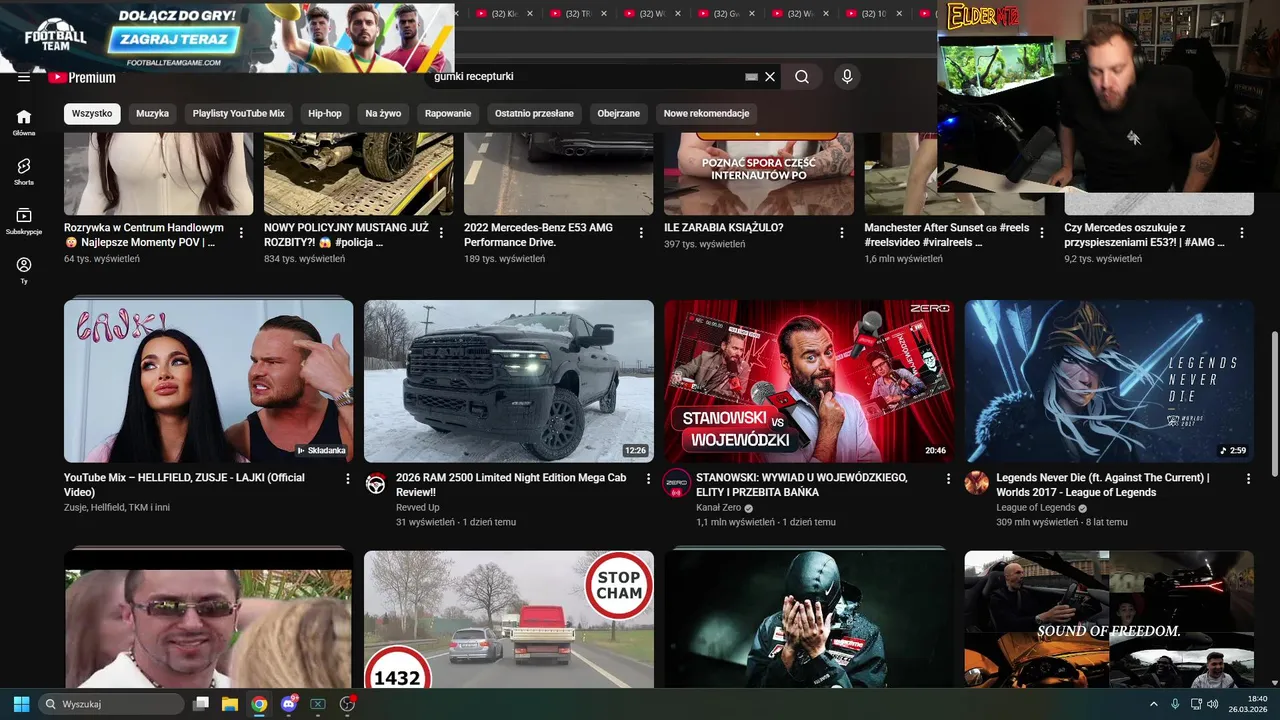Select the Rapowanie filter chip
Image resolution: width=1280 pixels, height=720 pixels.
click(x=448, y=113)
